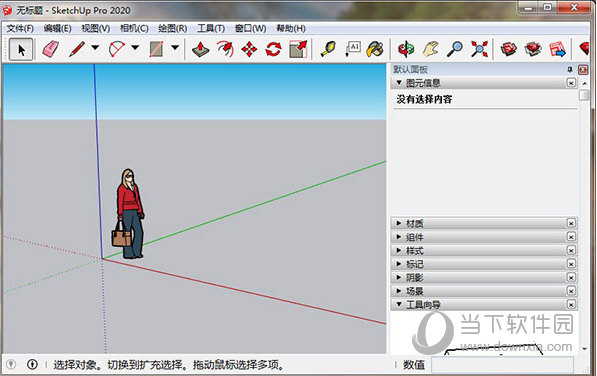This screenshot has height=376, width=597.
Task: Close the 标记 panel section
Action: coord(571,264)
